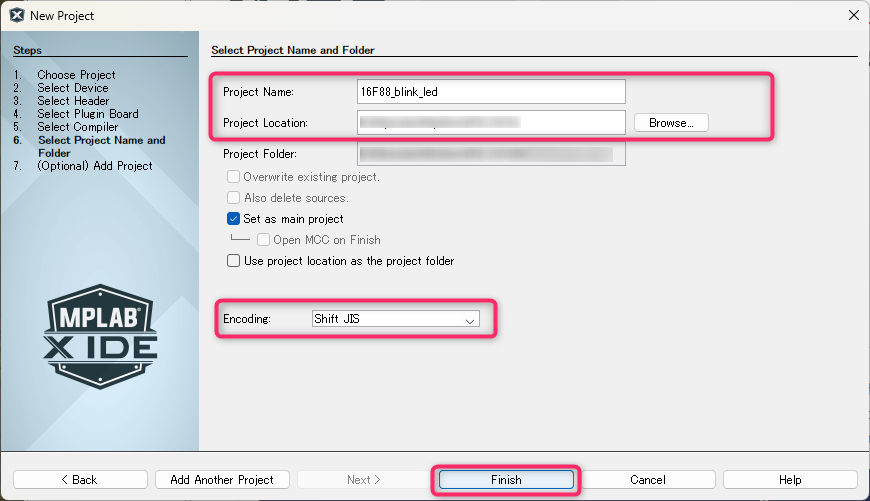Close the New Project dialog
The width and height of the screenshot is (870, 501).
(x=853, y=16)
